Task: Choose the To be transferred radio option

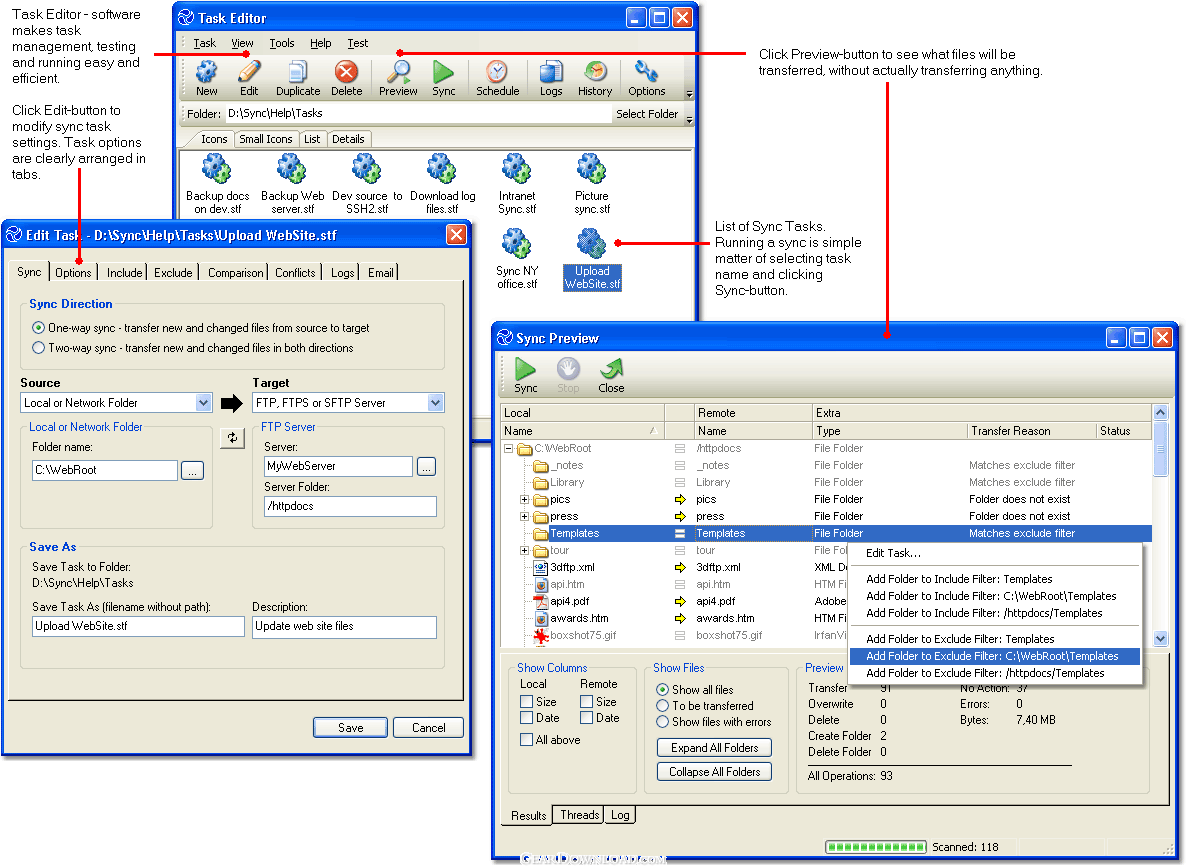Action: [x=663, y=706]
